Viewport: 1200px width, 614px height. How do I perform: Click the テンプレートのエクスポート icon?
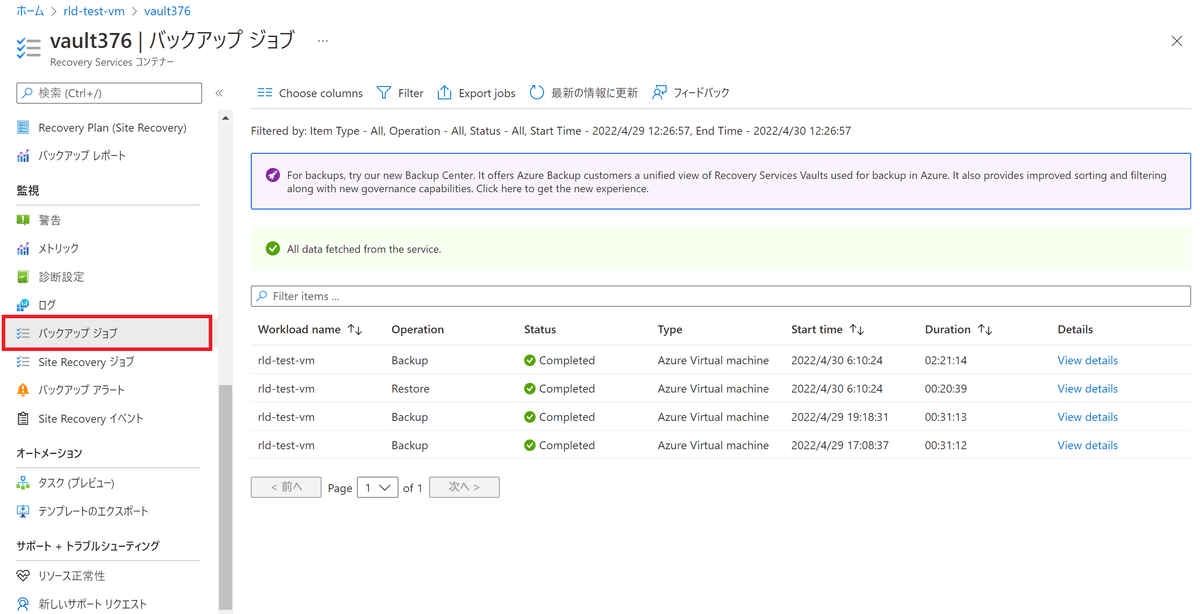coord(23,511)
